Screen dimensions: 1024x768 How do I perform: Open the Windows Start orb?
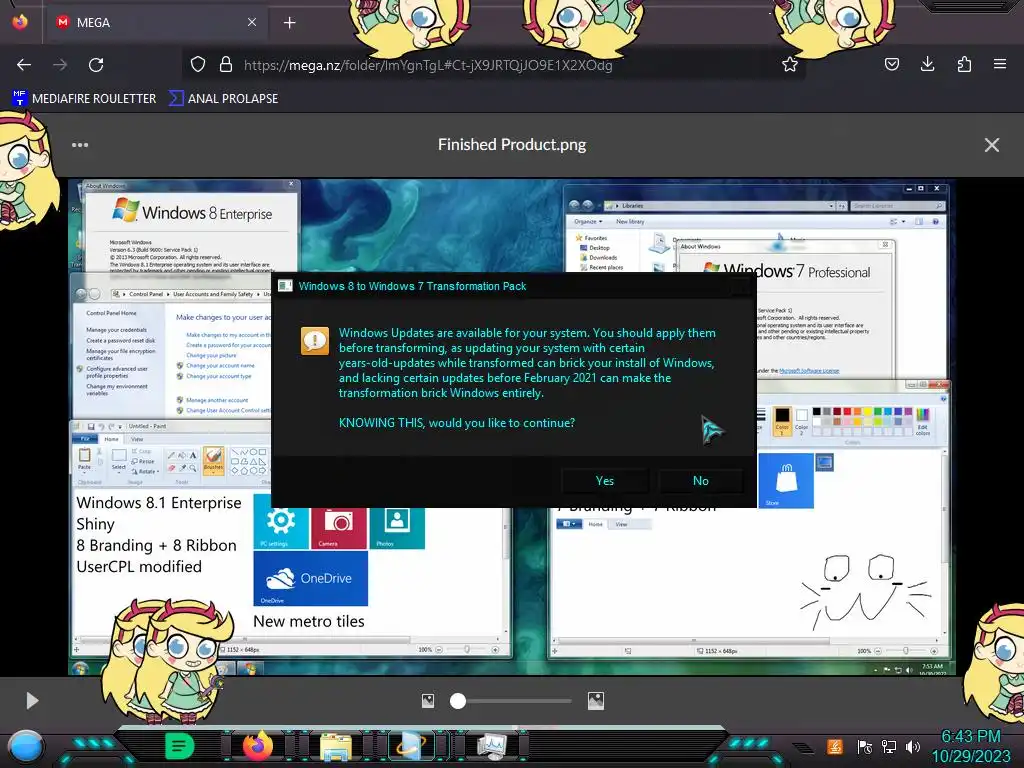[x=26, y=746]
